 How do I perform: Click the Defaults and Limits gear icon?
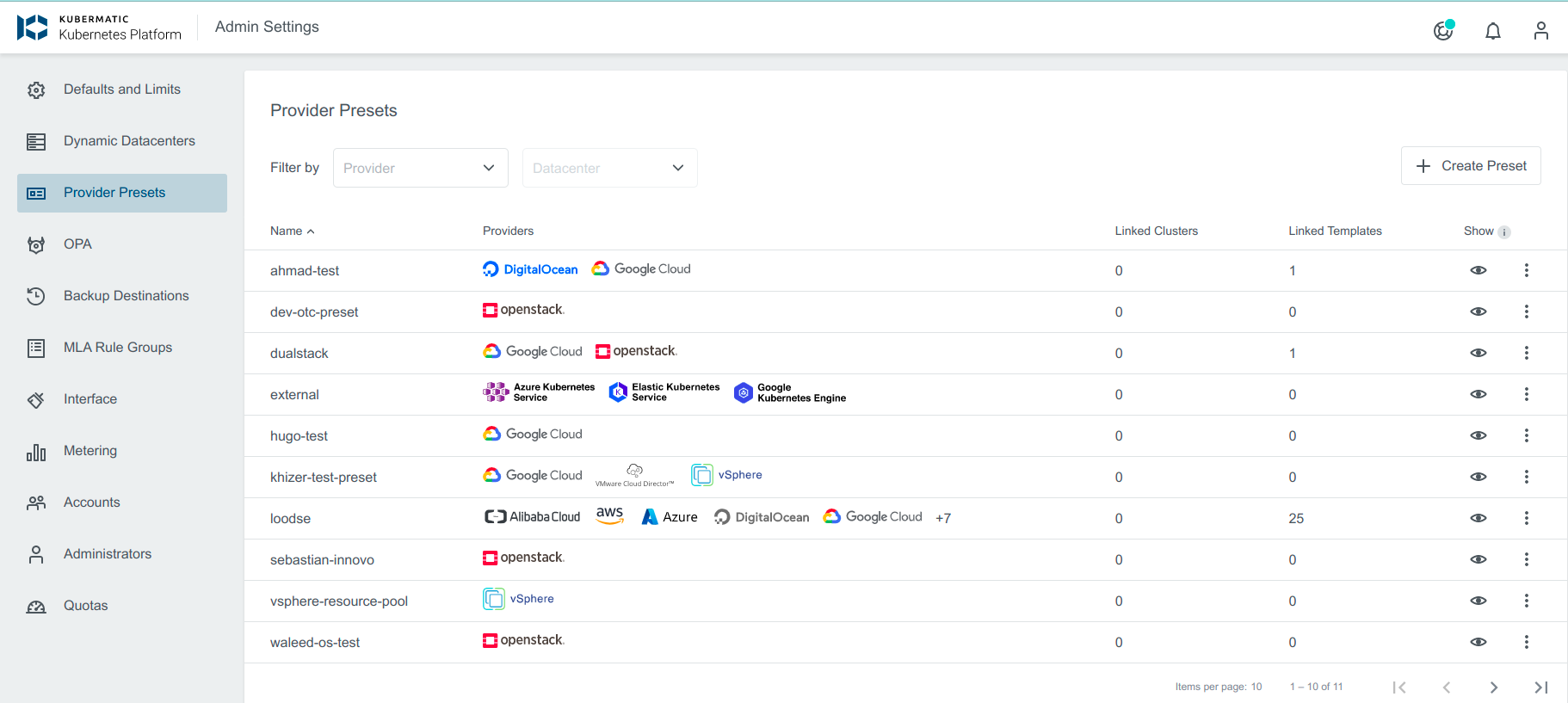tap(36, 89)
